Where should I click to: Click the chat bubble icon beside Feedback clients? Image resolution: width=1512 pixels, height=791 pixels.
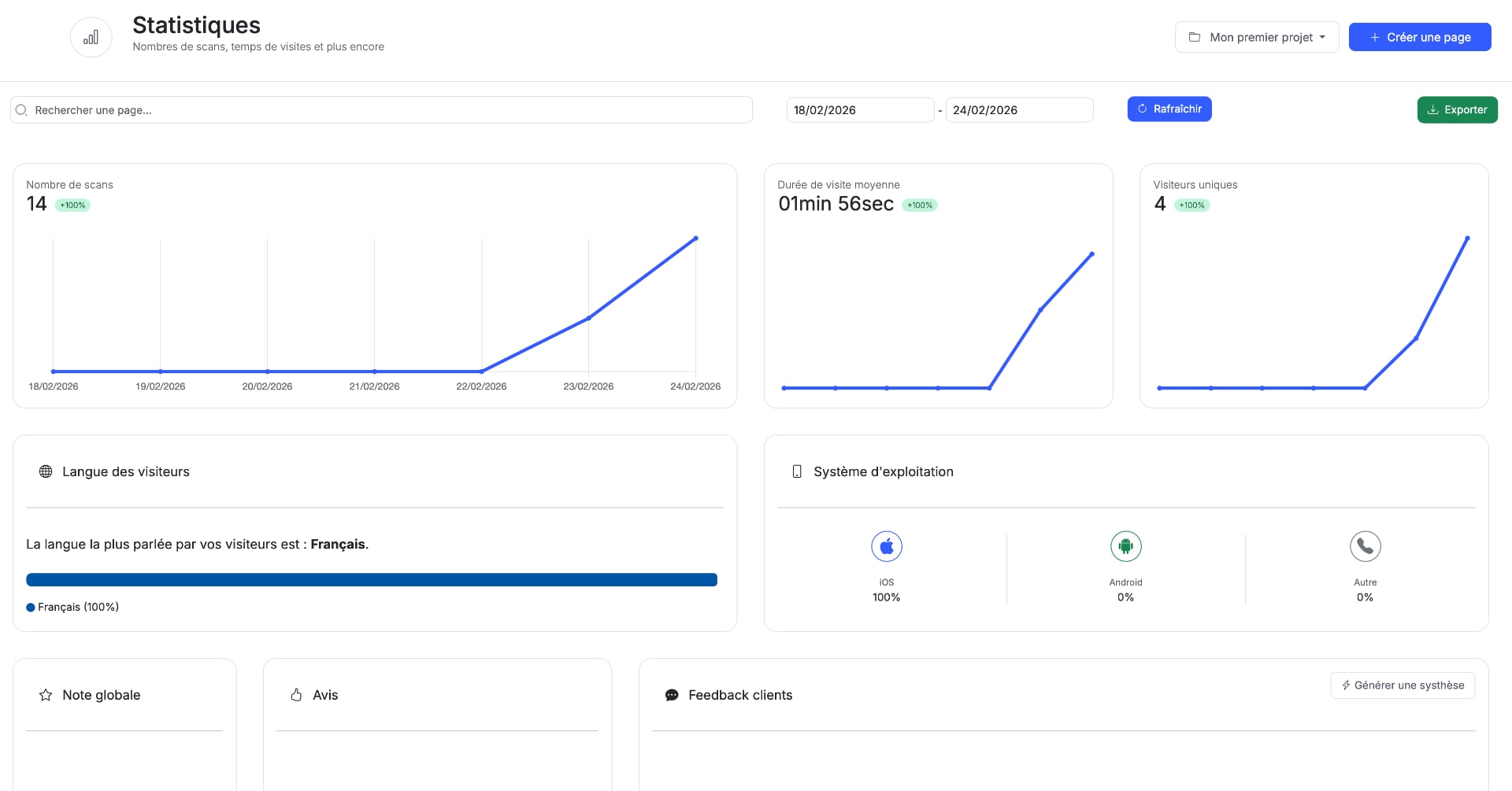pyautogui.click(x=672, y=695)
